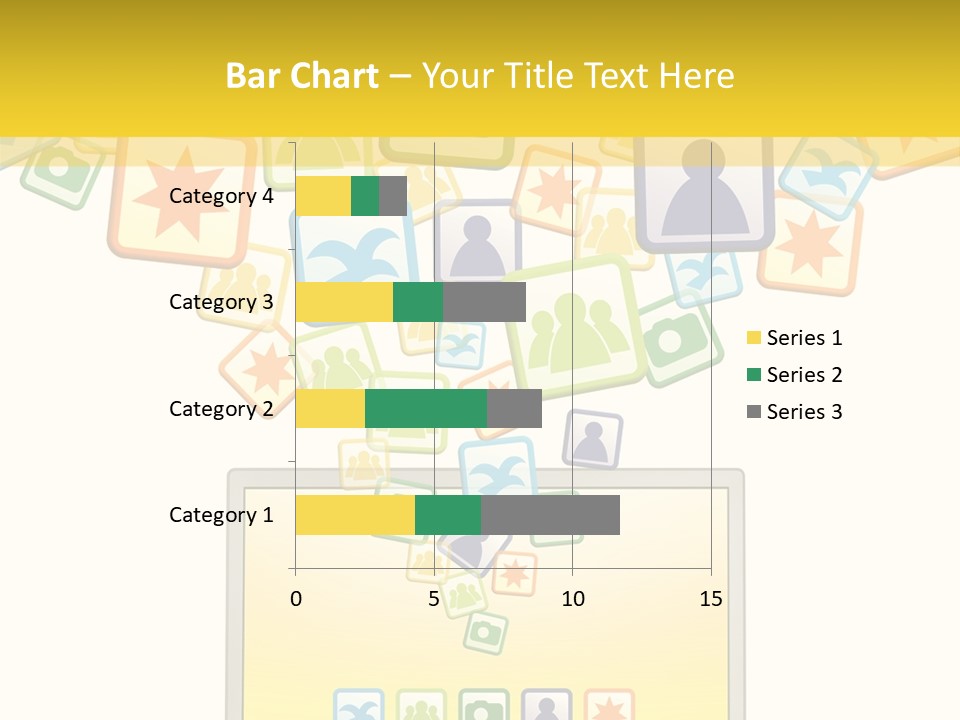Click the gray segment of Category 3 bar
960x720 pixels.
484,302
